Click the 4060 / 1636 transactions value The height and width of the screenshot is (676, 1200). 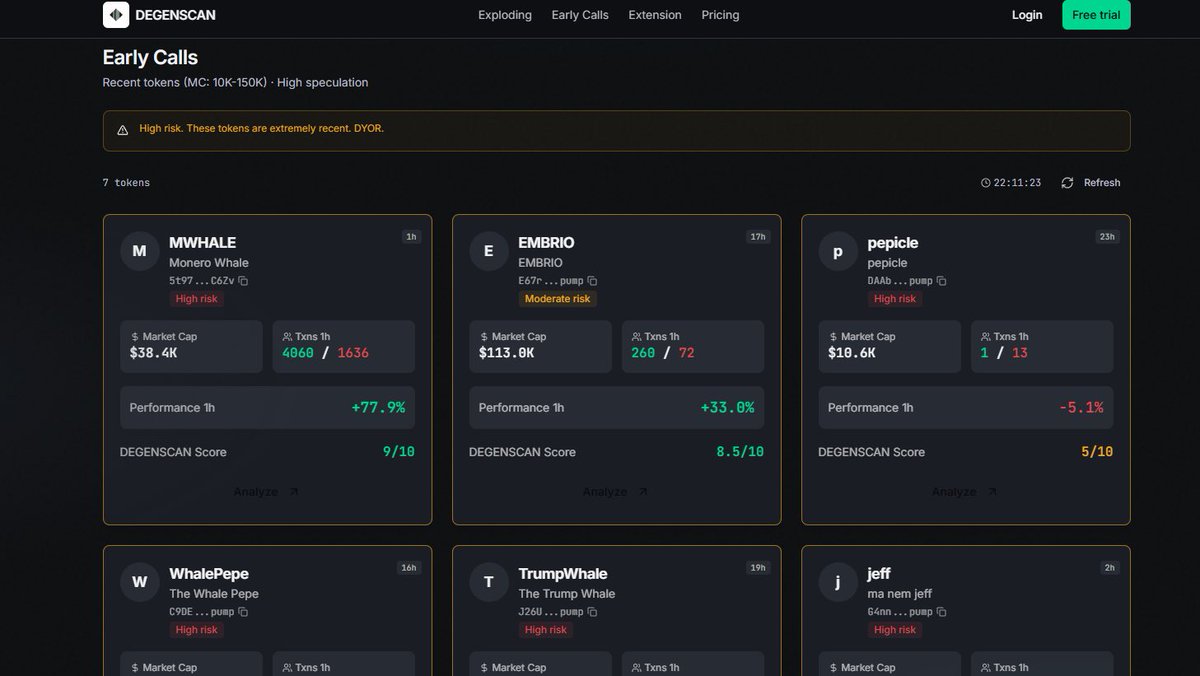coord(325,353)
